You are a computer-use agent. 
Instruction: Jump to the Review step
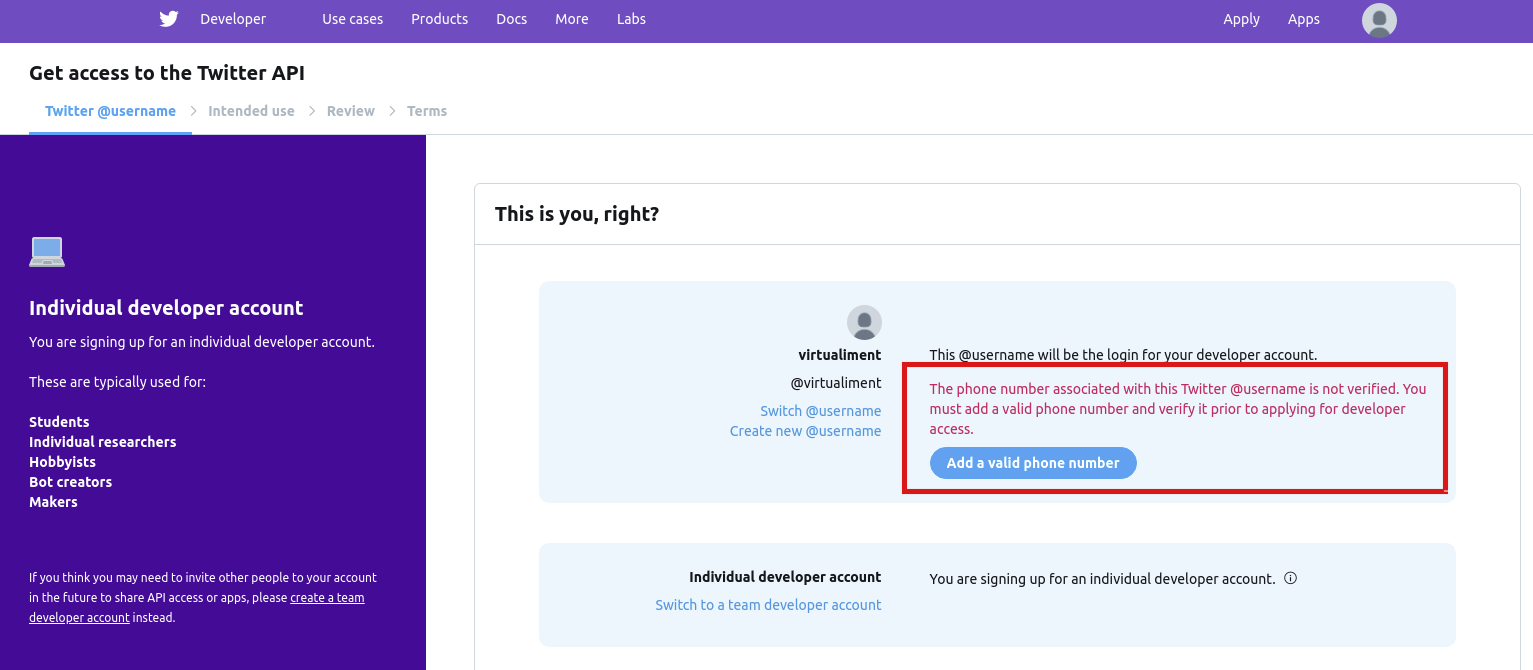tap(350, 111)
